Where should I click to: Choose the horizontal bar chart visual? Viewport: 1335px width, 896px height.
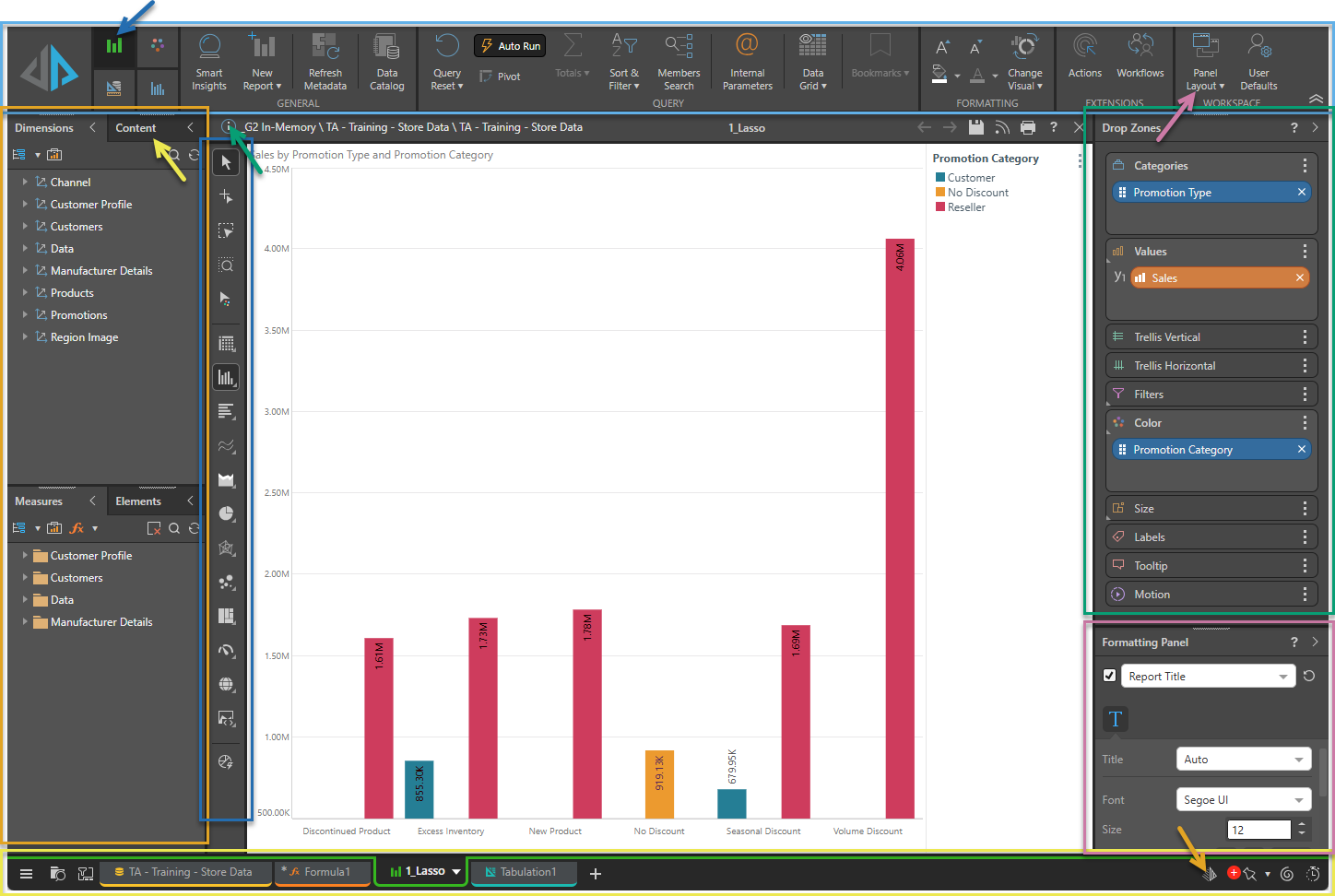click(x=226, y=411)
